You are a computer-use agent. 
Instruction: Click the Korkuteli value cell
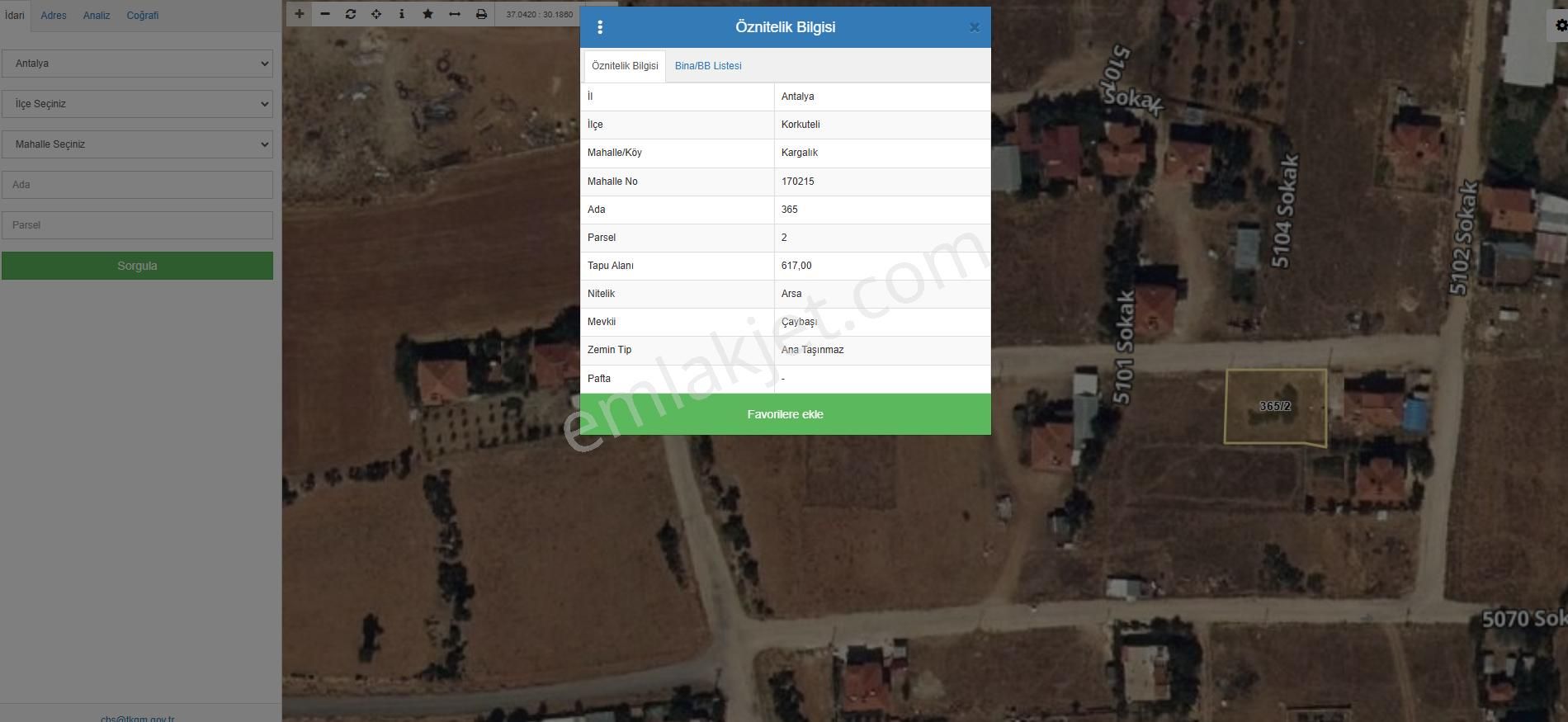882,125
